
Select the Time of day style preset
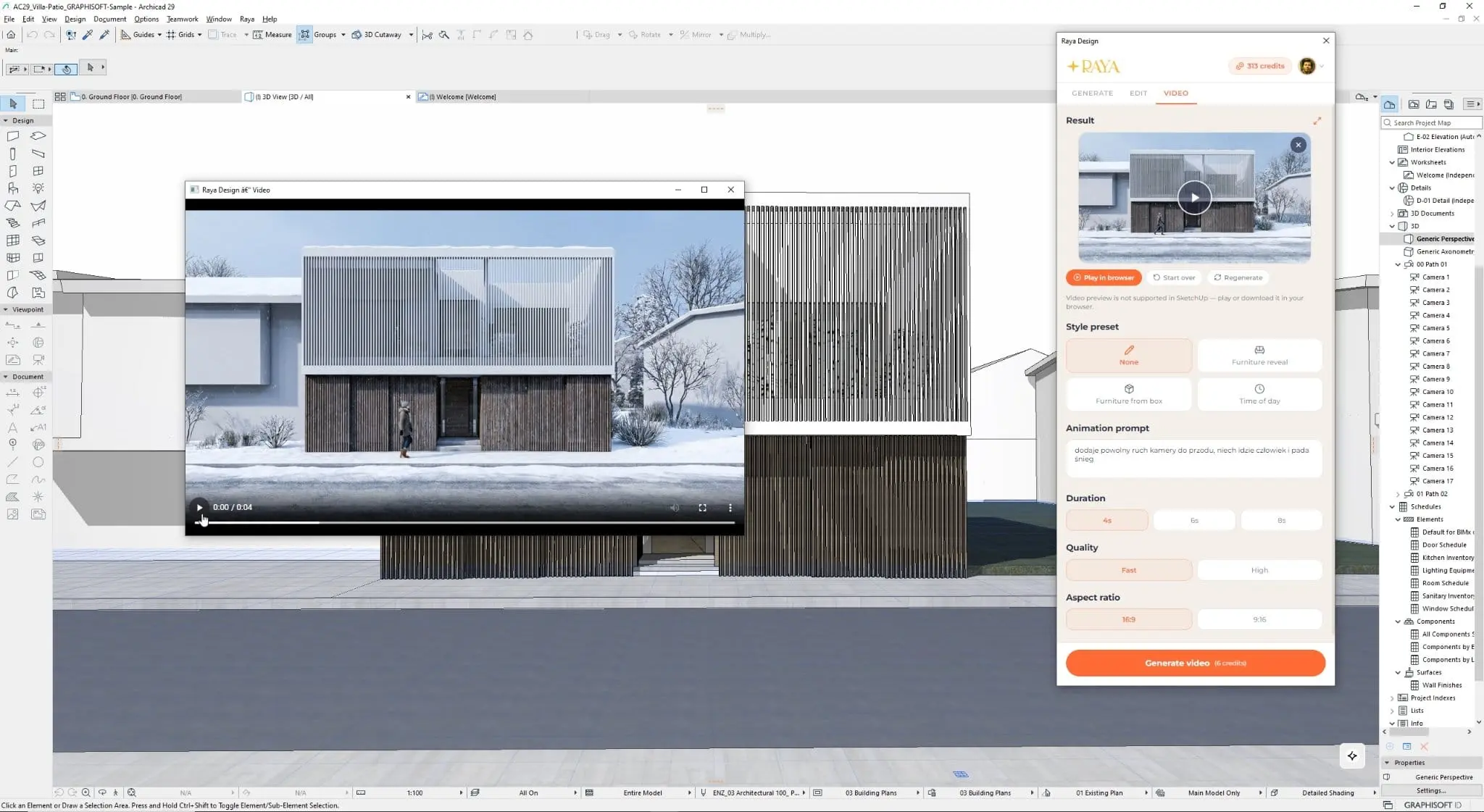coord(1259,394)
